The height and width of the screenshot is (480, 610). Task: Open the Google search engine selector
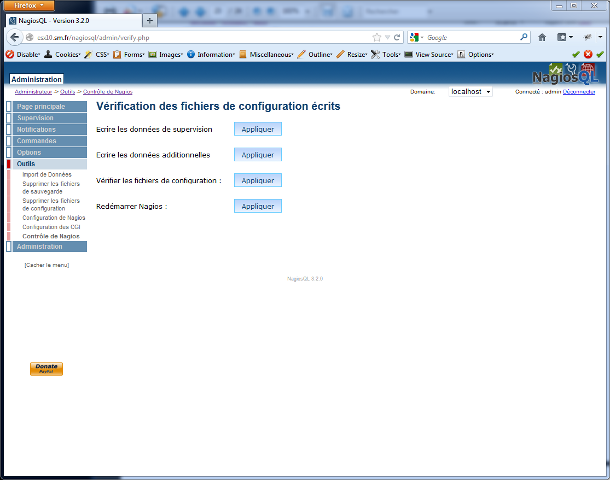(x=417, y=37)
